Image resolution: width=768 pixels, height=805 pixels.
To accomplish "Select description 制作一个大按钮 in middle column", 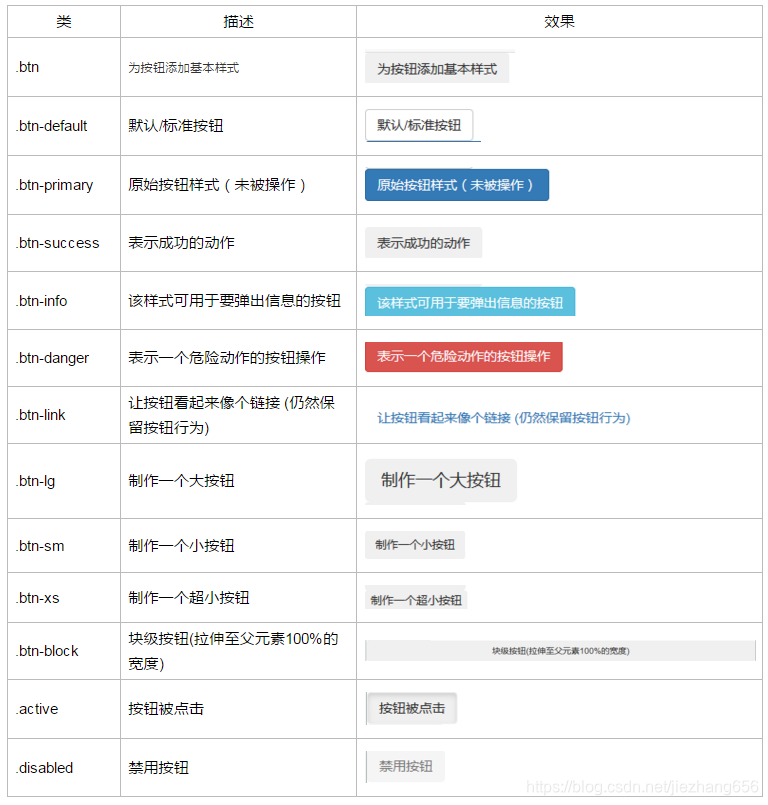I will [181, 481].
